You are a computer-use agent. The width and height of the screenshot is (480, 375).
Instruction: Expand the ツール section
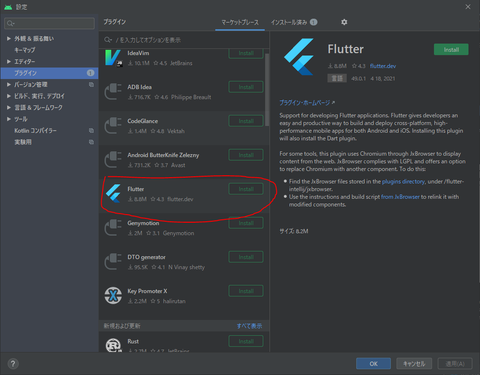[x=9, y=119]
